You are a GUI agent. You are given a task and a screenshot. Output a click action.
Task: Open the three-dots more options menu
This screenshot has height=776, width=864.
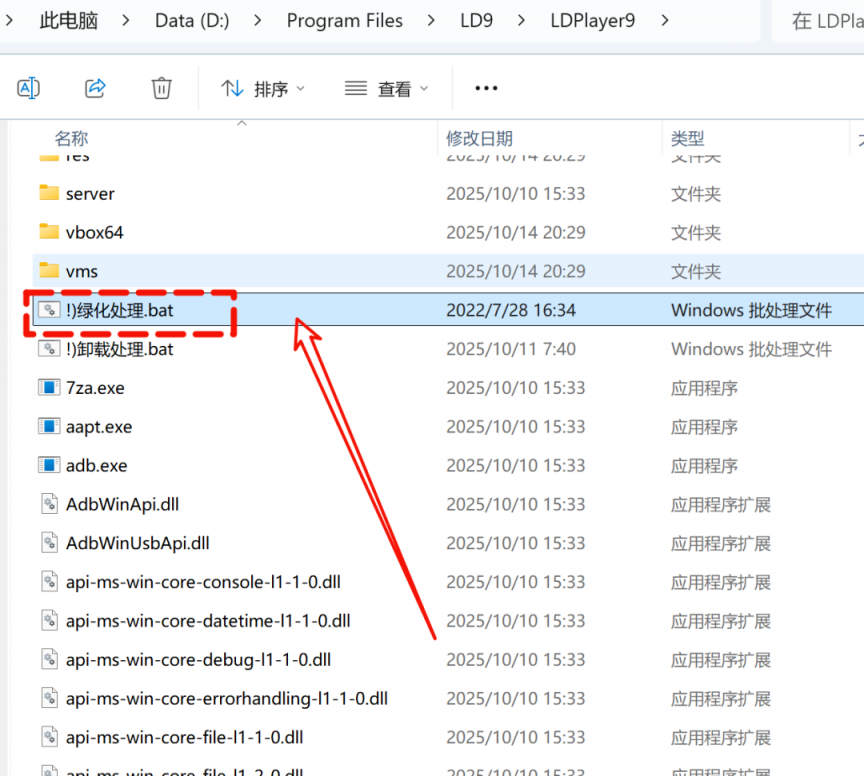pyautogui.click(x=486, y=88)
